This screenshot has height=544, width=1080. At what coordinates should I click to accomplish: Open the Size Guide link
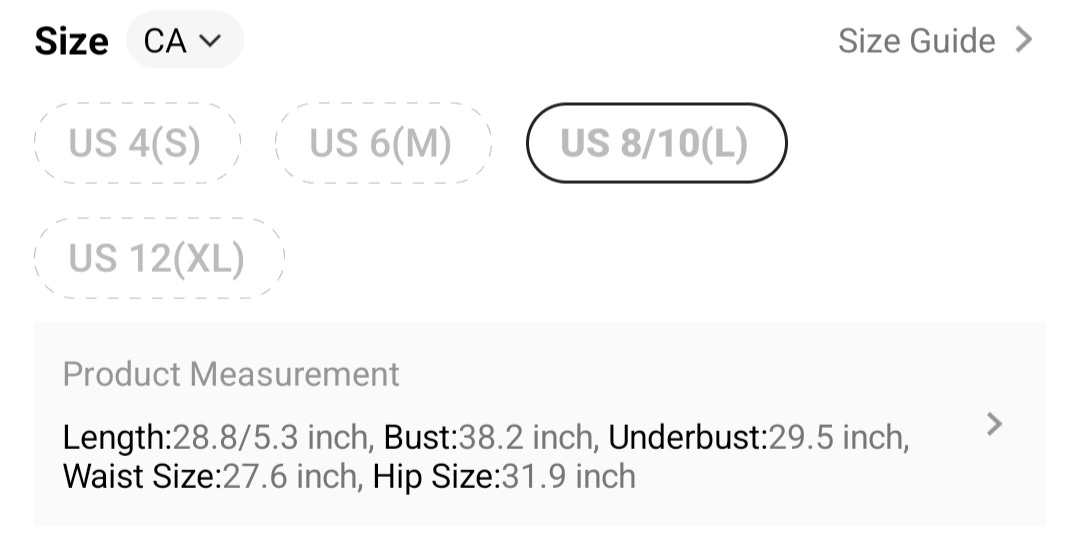tap(916, 41)
